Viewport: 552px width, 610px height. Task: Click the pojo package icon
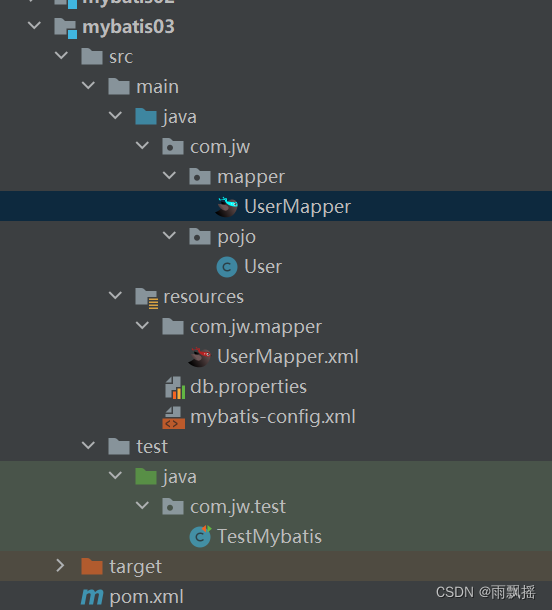200,237
